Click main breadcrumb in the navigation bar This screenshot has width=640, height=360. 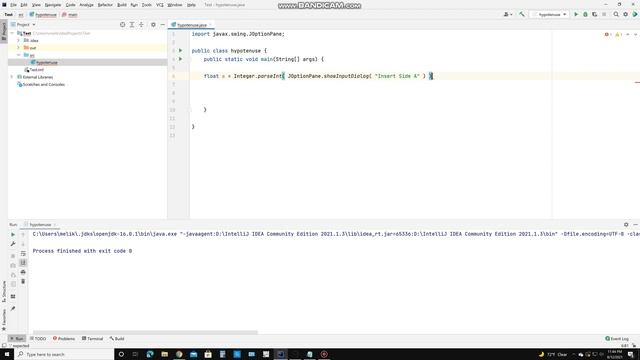tap(70, 15)
